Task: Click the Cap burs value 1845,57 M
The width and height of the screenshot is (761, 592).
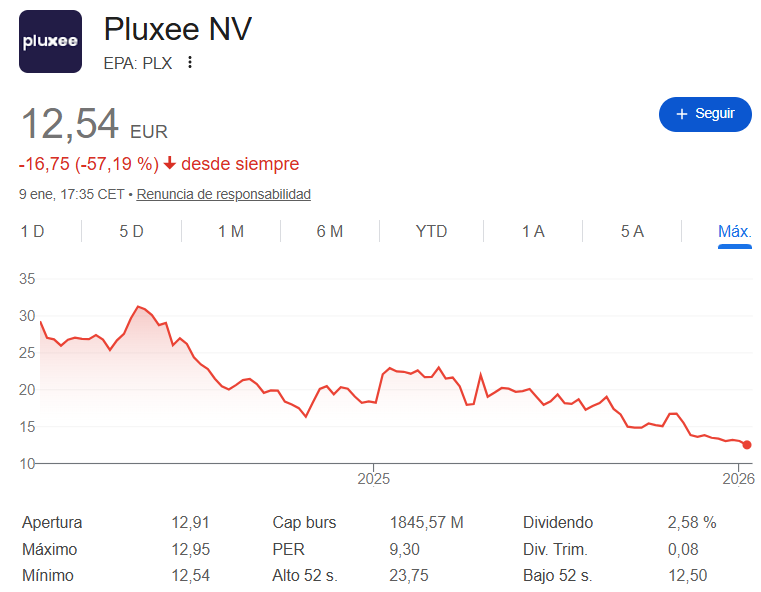Action: click(426, 523)
